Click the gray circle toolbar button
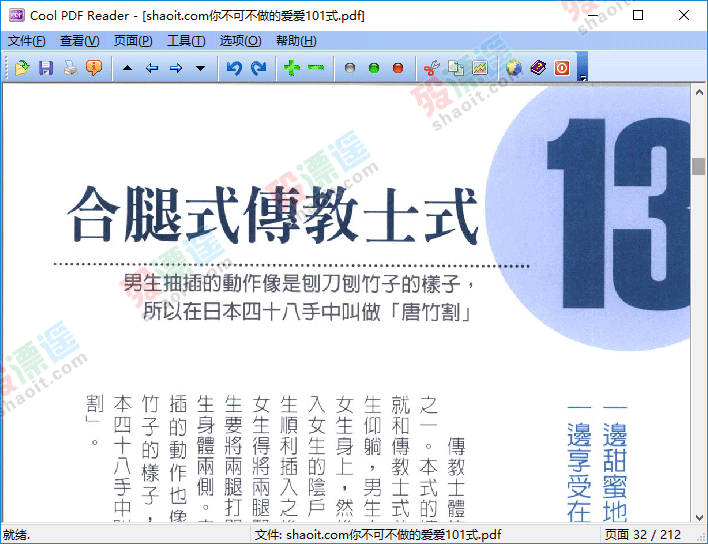Screen dimensions: 708x544 tap(350, 68)
